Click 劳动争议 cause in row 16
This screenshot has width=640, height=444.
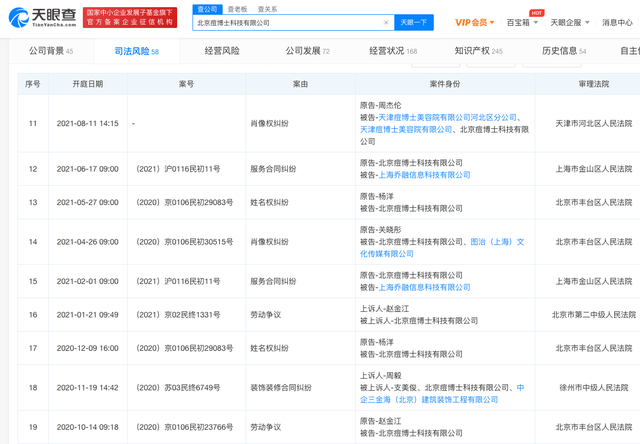coord(266,315)
